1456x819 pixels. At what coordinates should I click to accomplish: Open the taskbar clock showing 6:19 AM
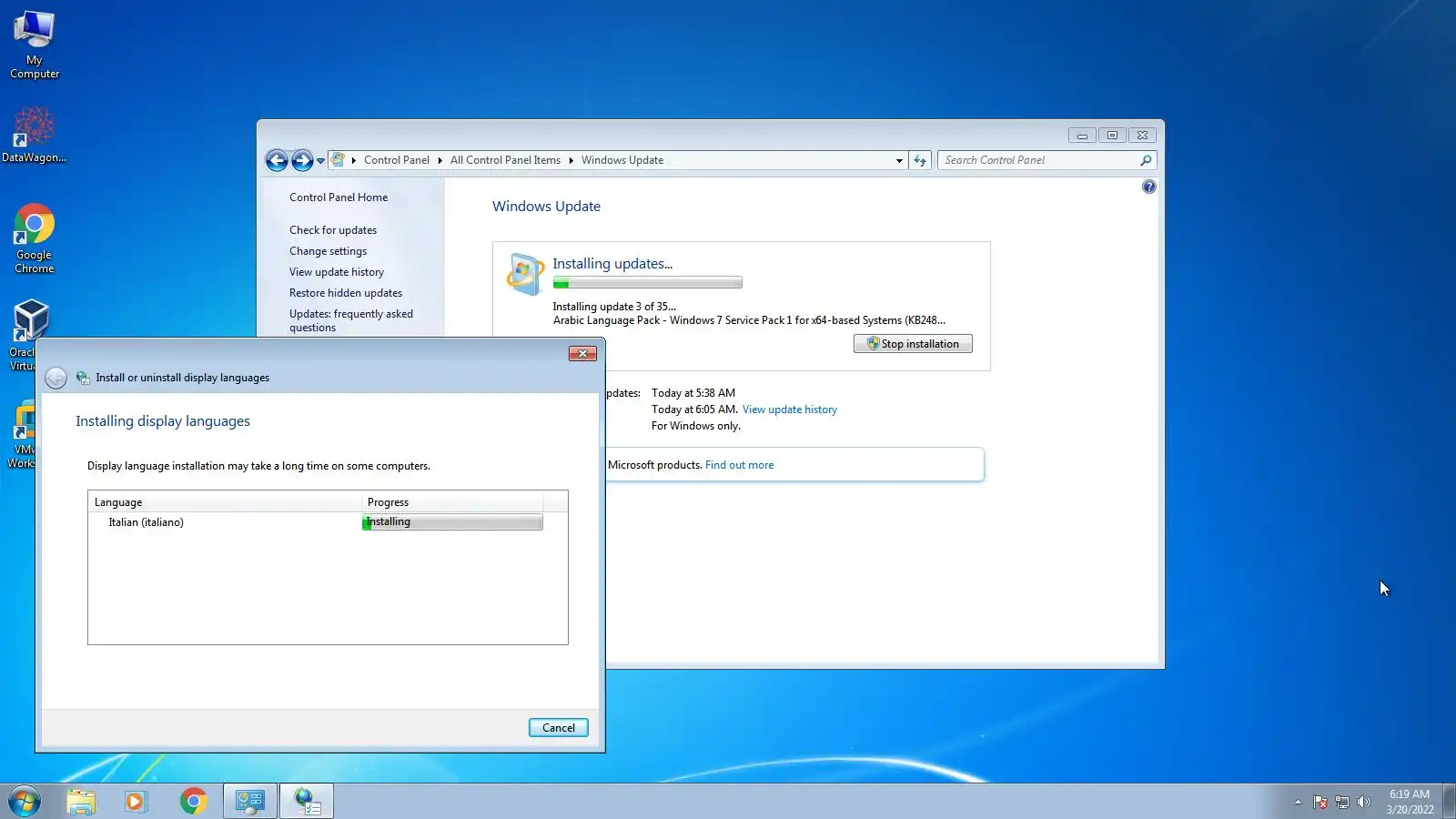tap(1410, 802)
